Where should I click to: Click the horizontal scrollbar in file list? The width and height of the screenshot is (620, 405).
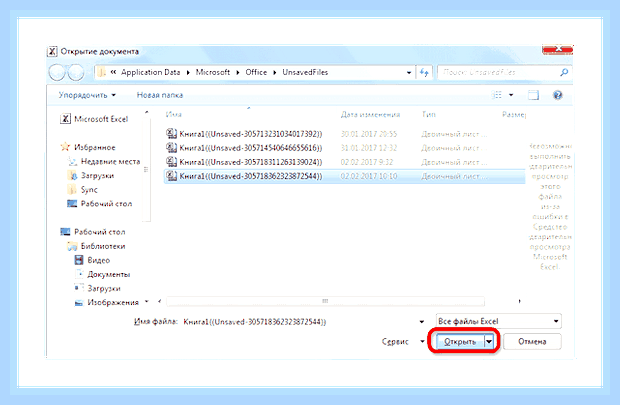point(325,301)
